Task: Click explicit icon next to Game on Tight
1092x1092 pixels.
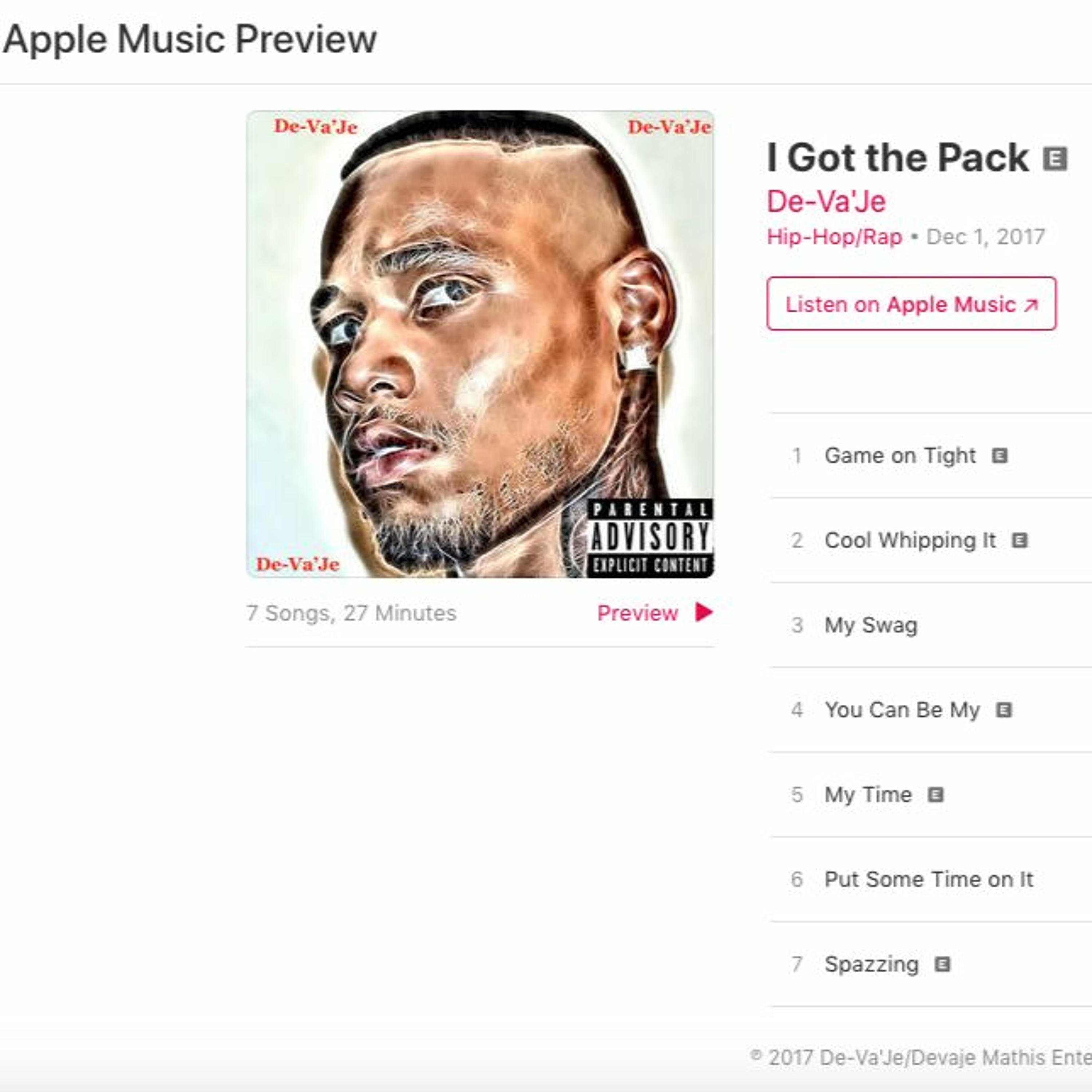Action: click(999, 456)
